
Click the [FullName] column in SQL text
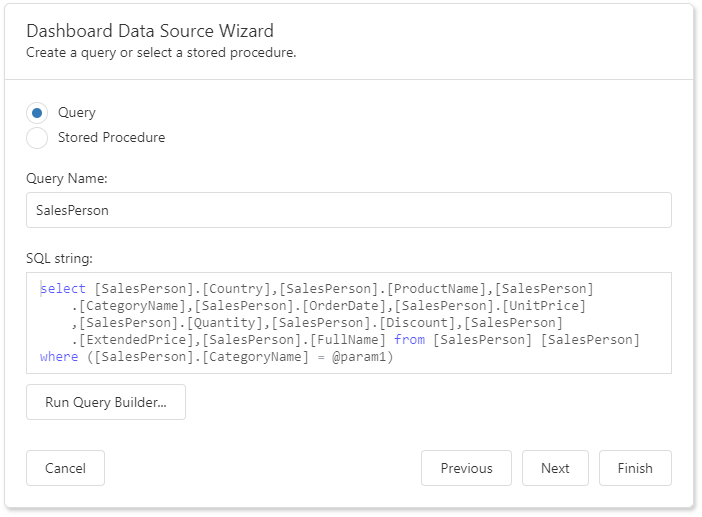click(349, 340)
